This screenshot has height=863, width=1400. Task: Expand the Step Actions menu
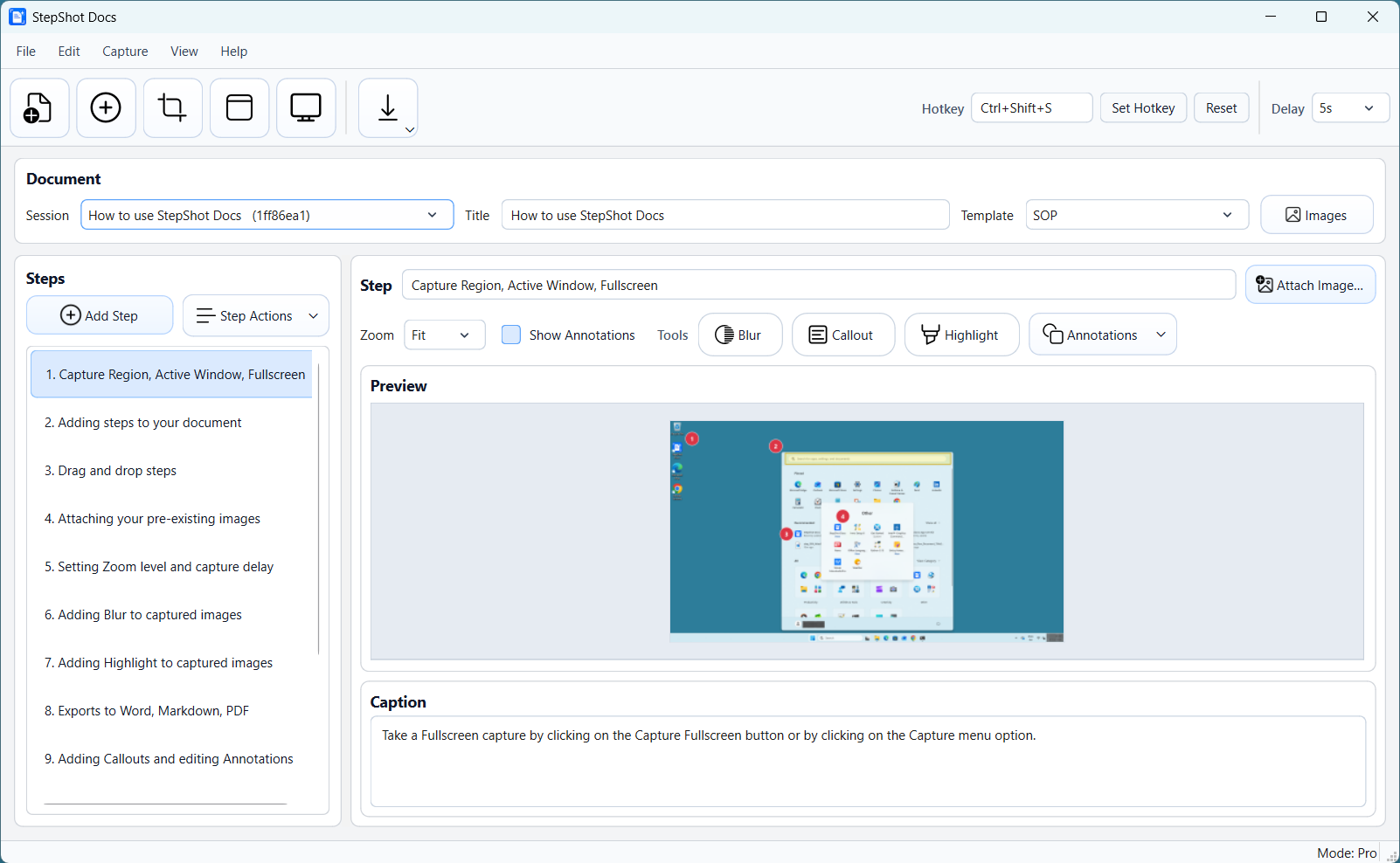(256, 315)
